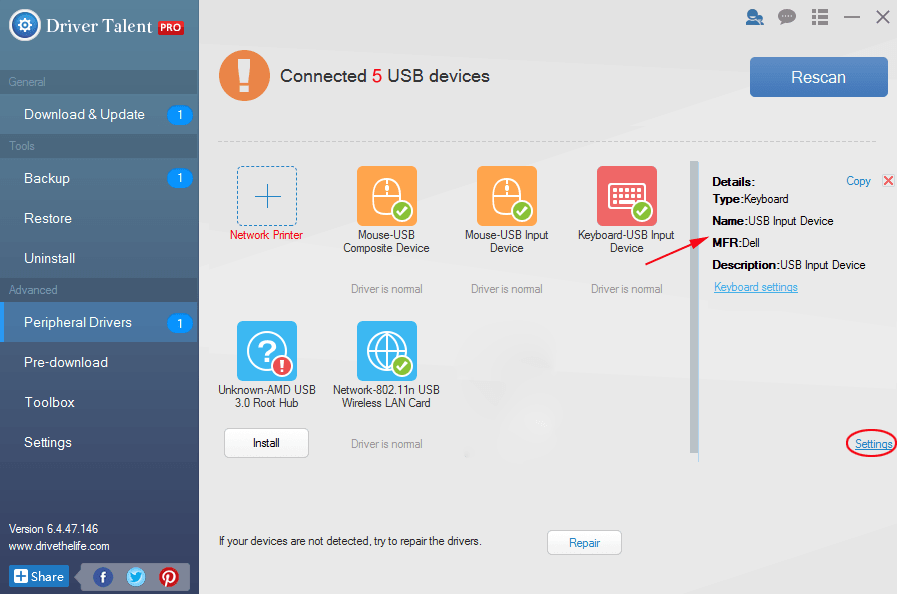Viewport: 897px width, 594px height.
Task: Open the Uninstall section
Action: click(99, 259)
